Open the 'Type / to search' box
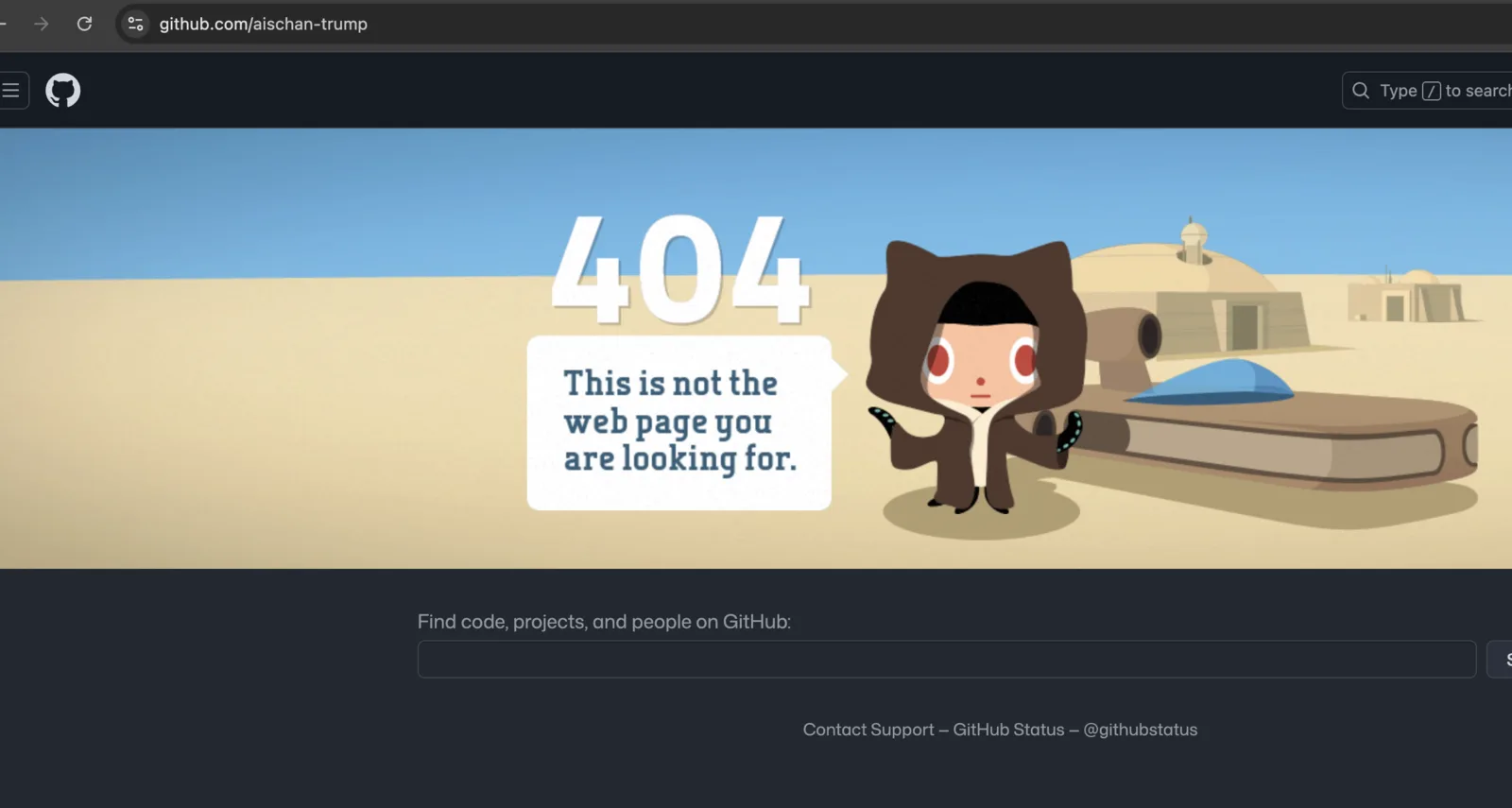 (1427, 91)
